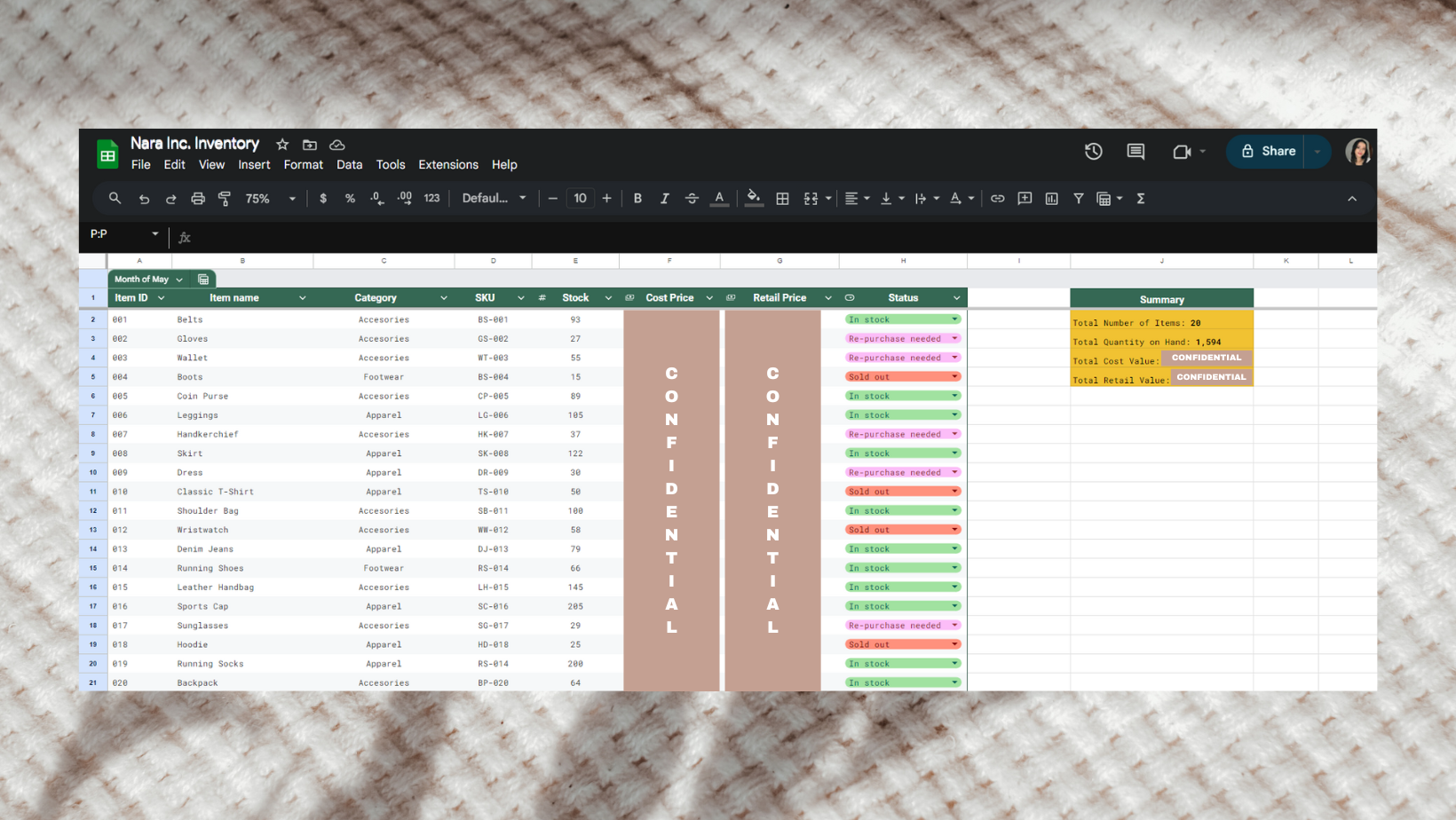Apply bold formatting
The height and width of the screenshot is (820, 1456).
pos(637,199)
